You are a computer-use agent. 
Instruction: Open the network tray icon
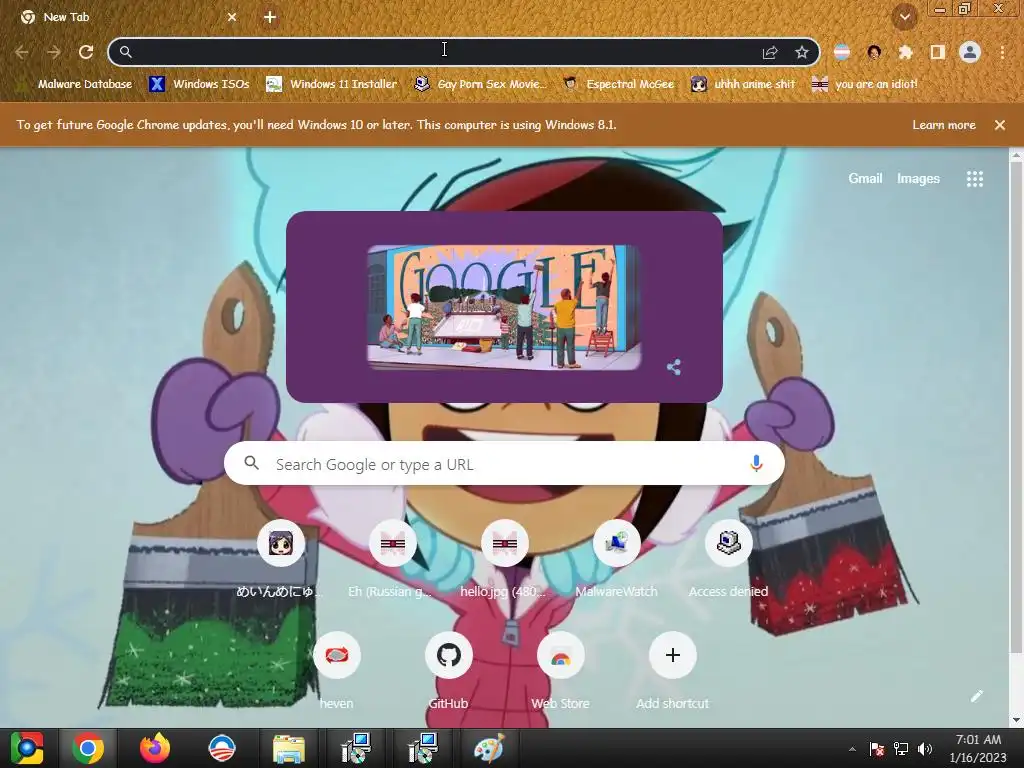coord(901,749)
